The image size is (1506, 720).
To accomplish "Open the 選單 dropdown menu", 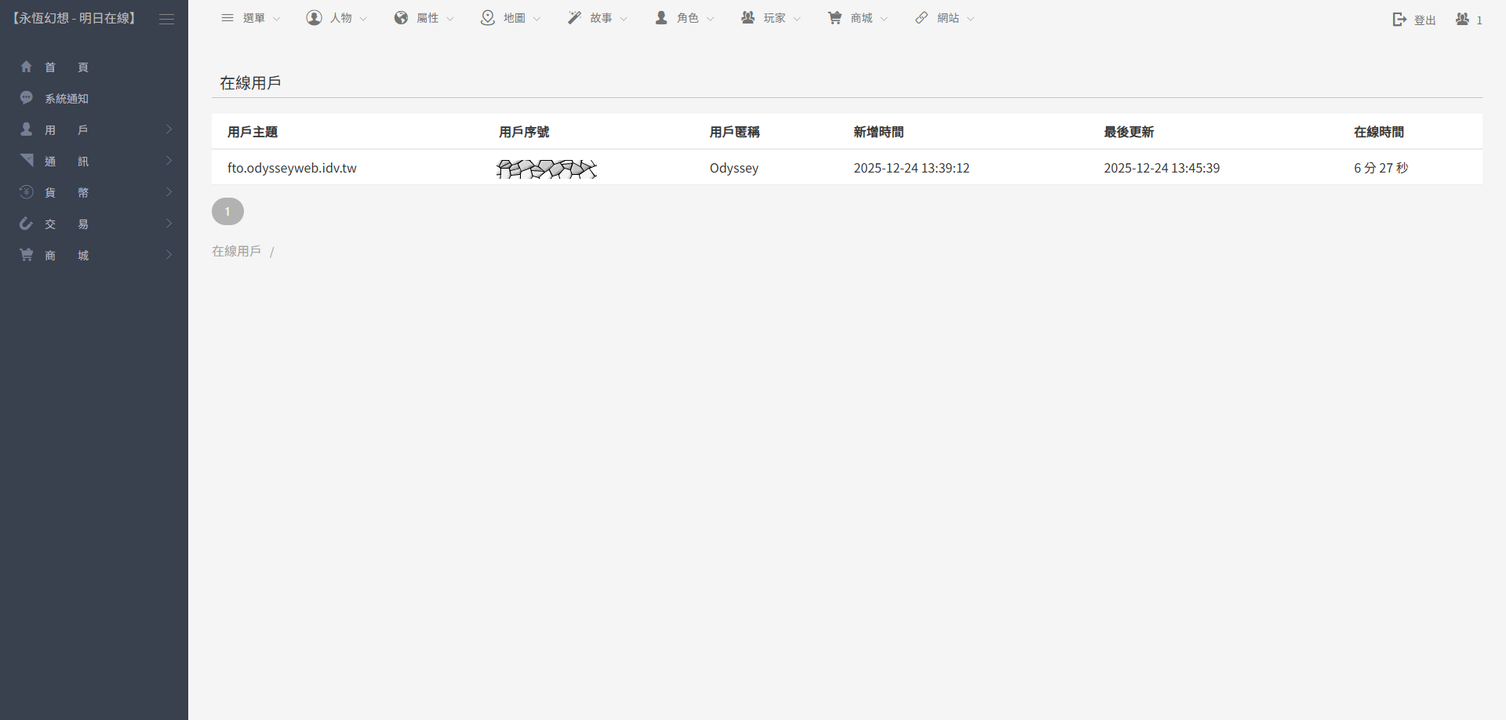I will pyautogui.click(x=251, y=18).
